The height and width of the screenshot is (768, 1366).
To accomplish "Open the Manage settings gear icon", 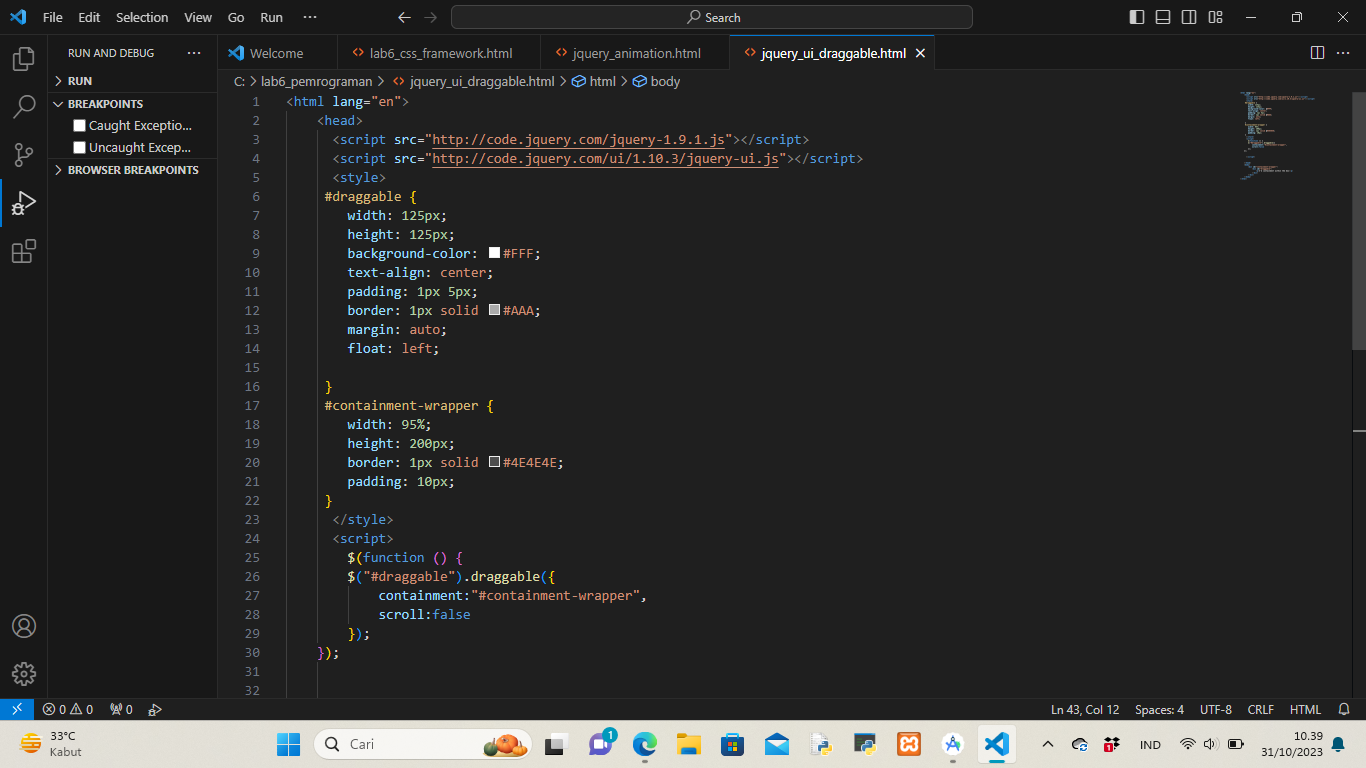I will (23, 673).
